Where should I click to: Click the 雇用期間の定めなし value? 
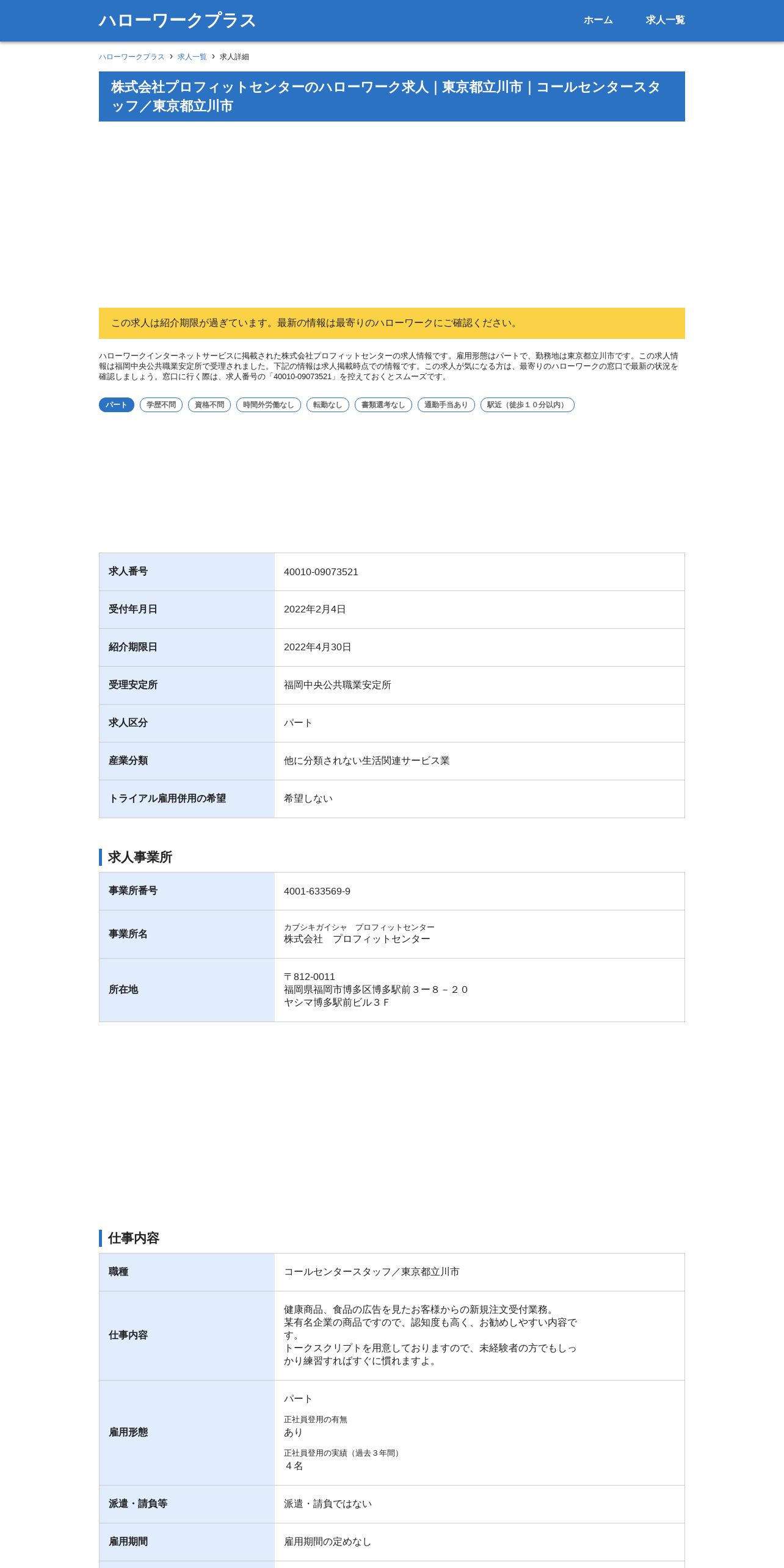coord(328,1542)
